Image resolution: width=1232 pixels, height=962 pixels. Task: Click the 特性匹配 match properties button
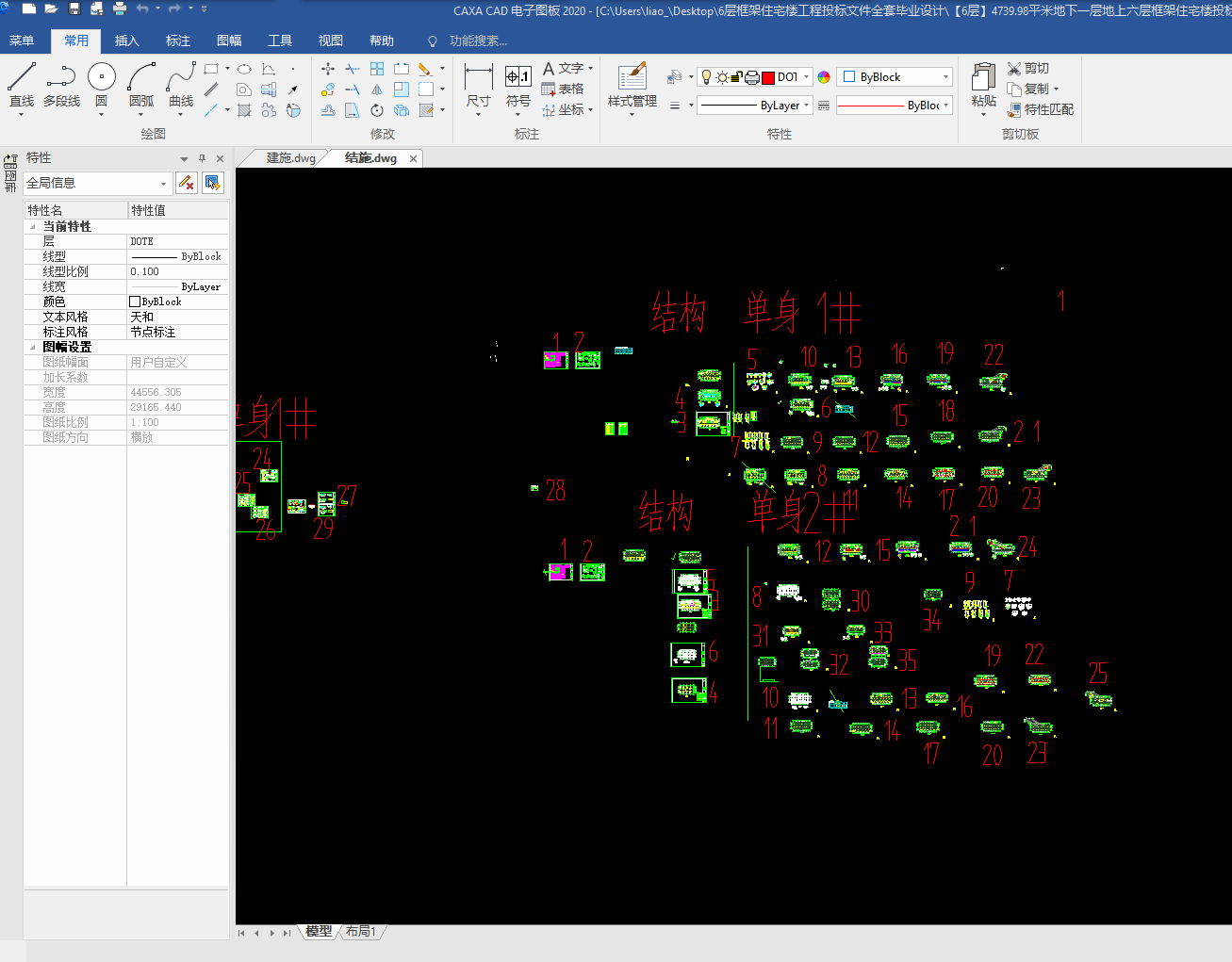pos(1041,109)
